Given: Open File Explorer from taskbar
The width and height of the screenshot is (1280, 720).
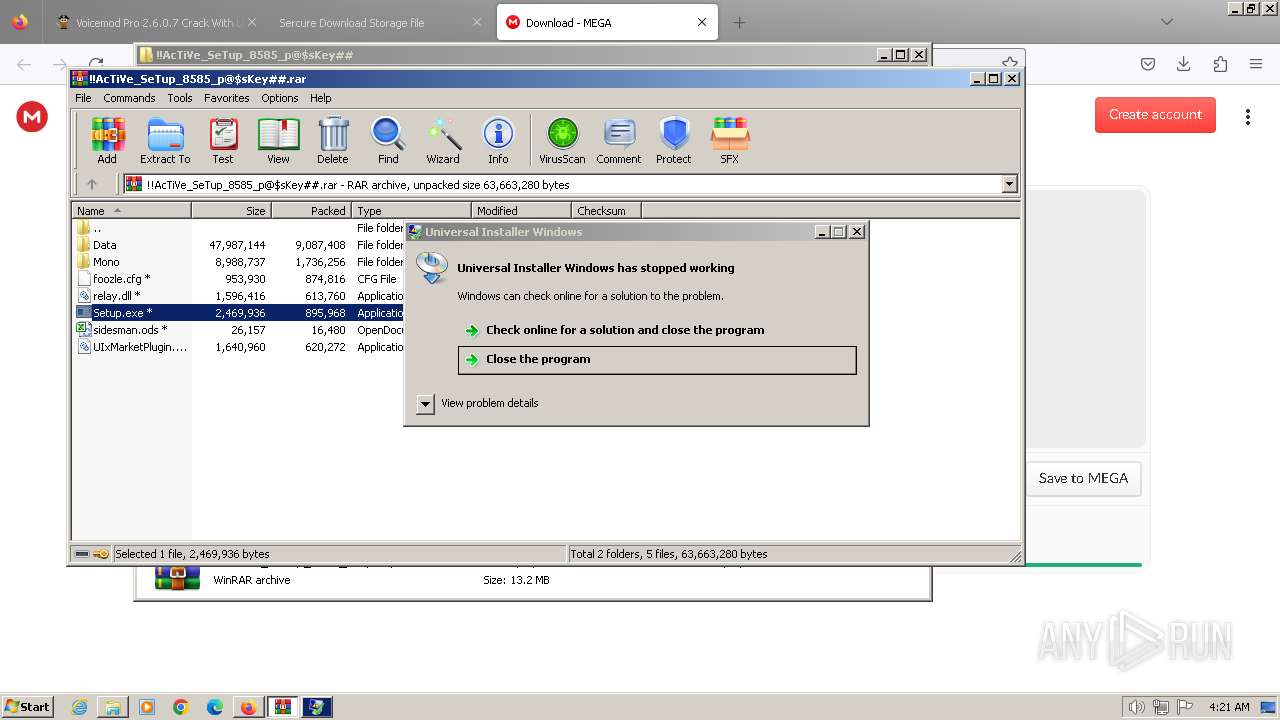Looking at the screenshot, I should tap(113, 707).
